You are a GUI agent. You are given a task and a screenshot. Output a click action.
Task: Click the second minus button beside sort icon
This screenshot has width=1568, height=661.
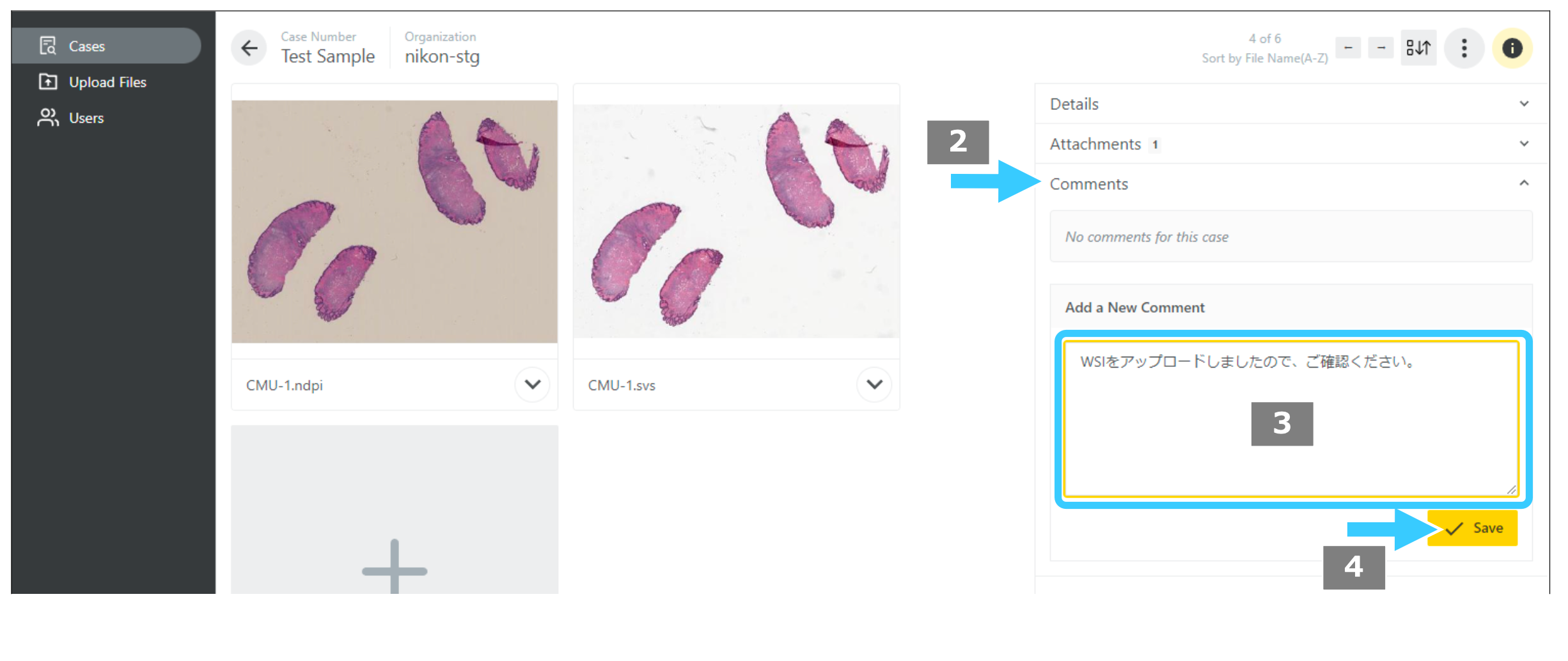click(x=1381, y=48)
